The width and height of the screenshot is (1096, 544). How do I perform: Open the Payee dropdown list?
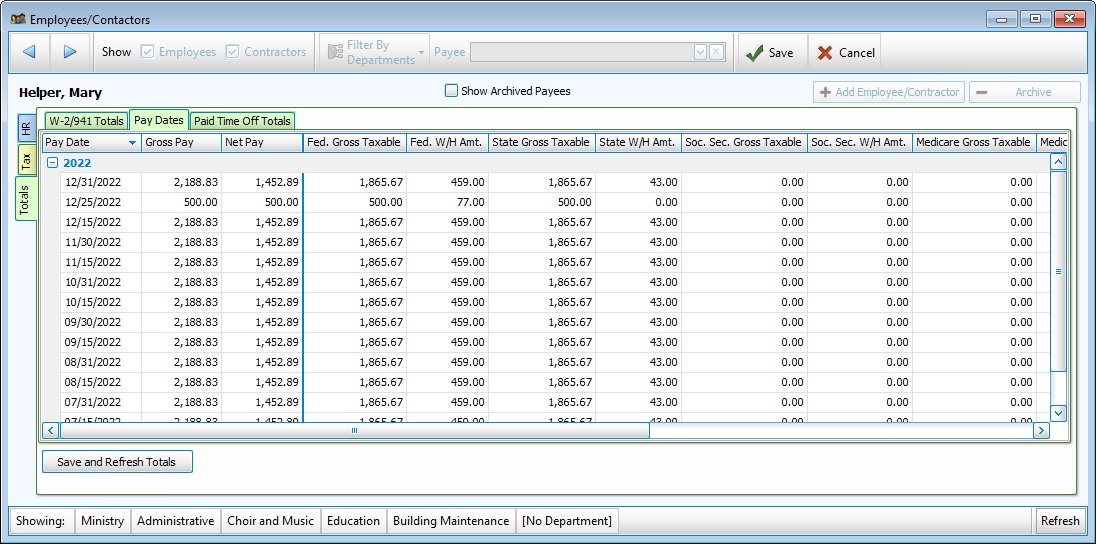[x=700, y=52]
